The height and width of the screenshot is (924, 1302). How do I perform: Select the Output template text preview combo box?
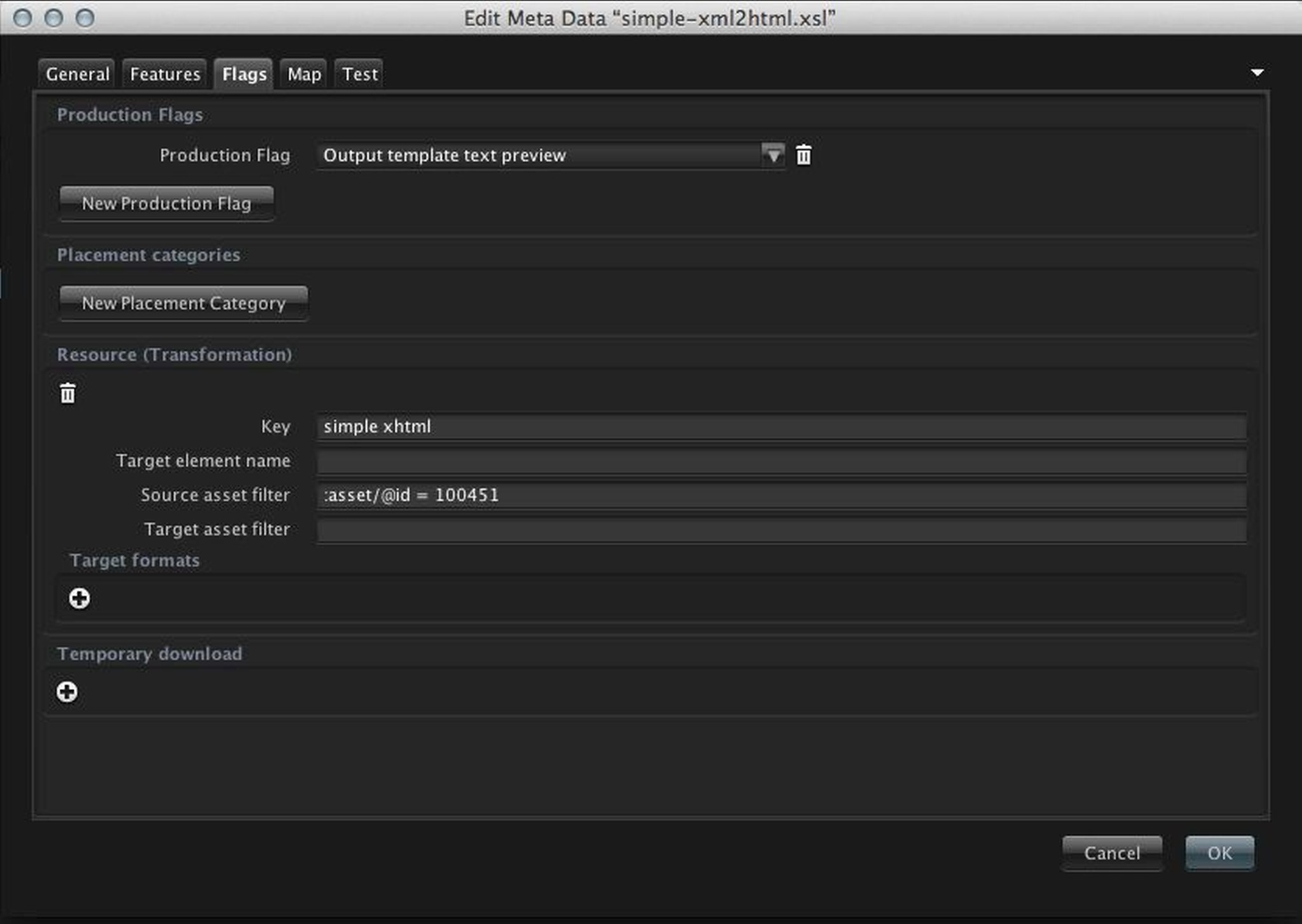coord(539,155)
